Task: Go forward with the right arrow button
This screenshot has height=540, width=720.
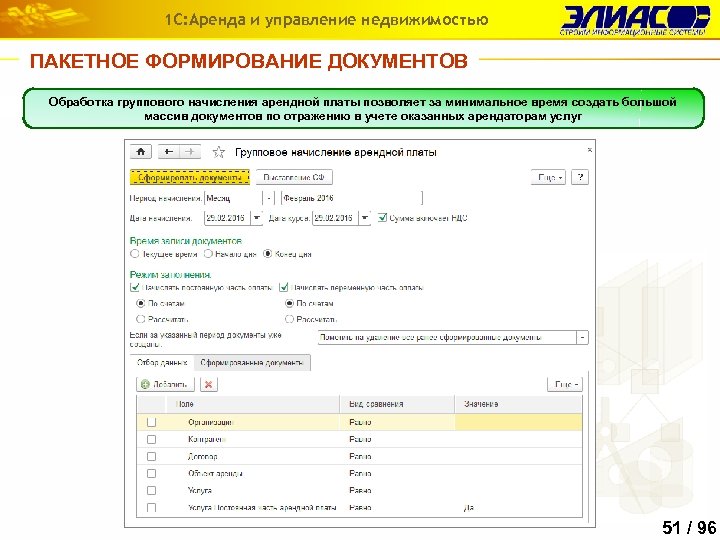Action: tap(190, 152)
